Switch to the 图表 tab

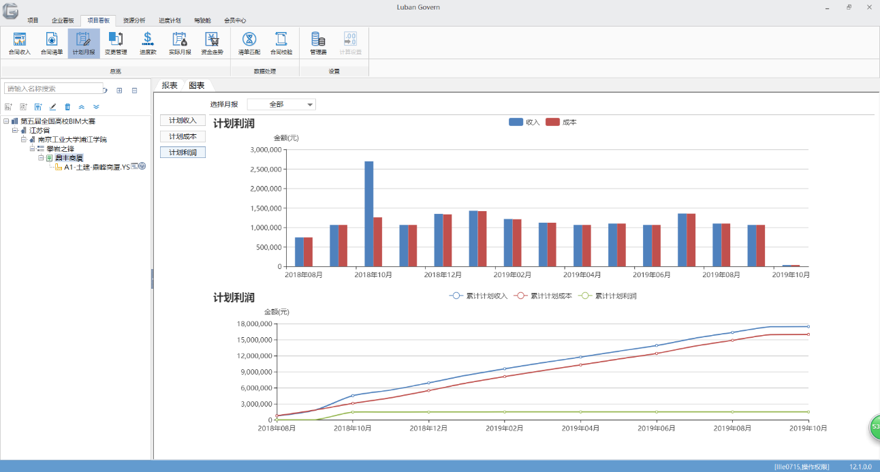[x=196, y=85]
